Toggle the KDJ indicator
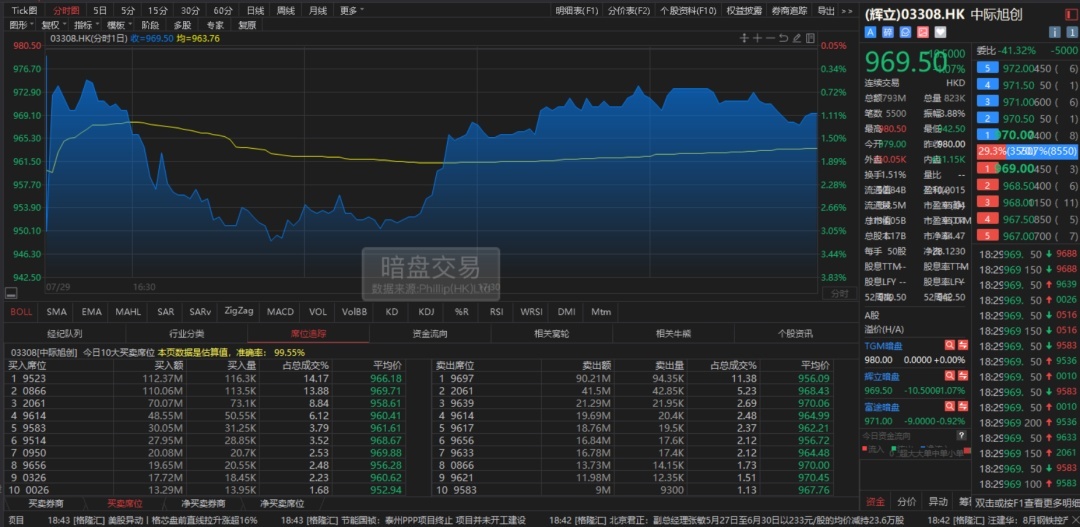 click(426, 312)
